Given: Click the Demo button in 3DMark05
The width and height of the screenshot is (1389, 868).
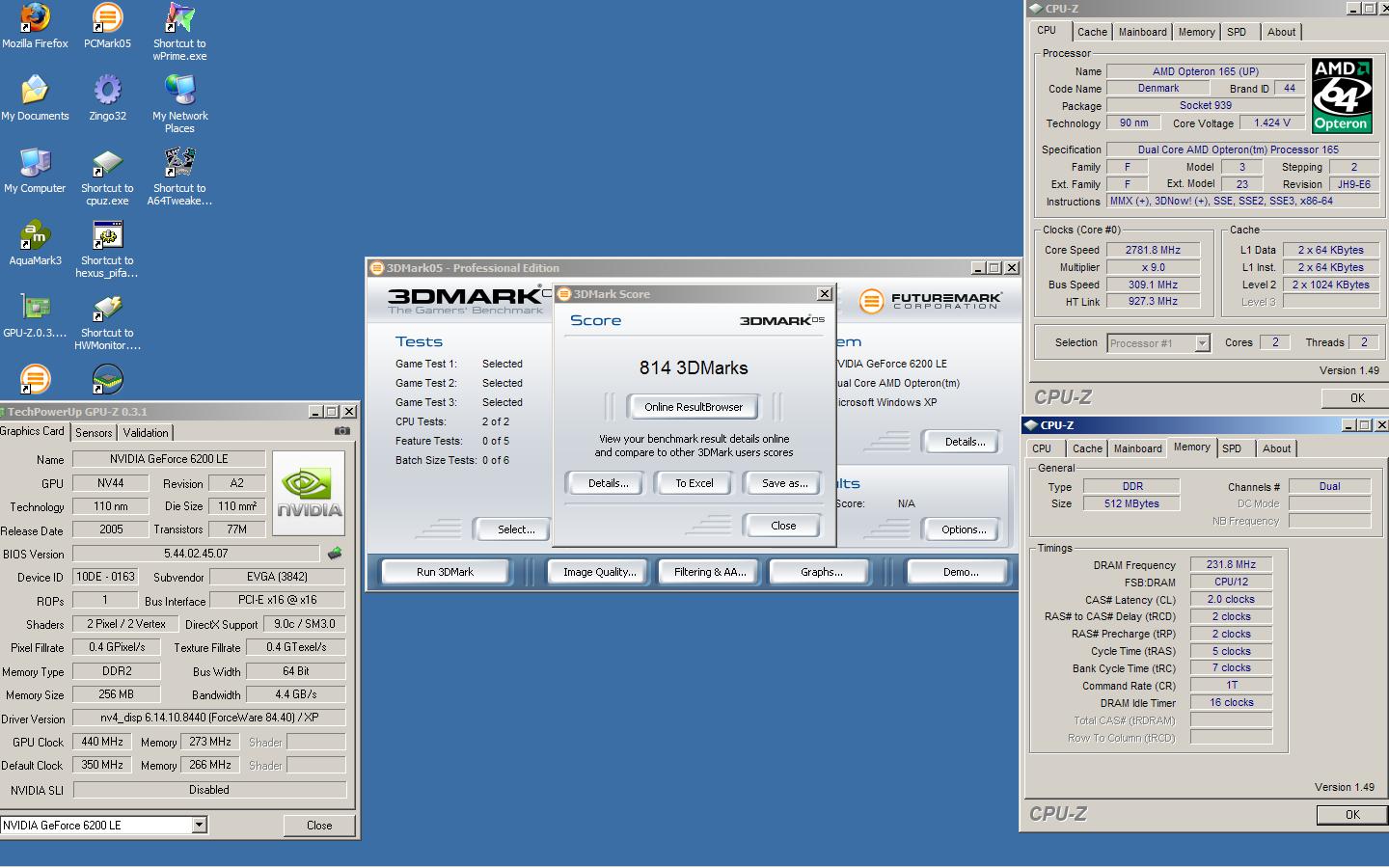Looking at the screenshot, I should pos(961,572).
